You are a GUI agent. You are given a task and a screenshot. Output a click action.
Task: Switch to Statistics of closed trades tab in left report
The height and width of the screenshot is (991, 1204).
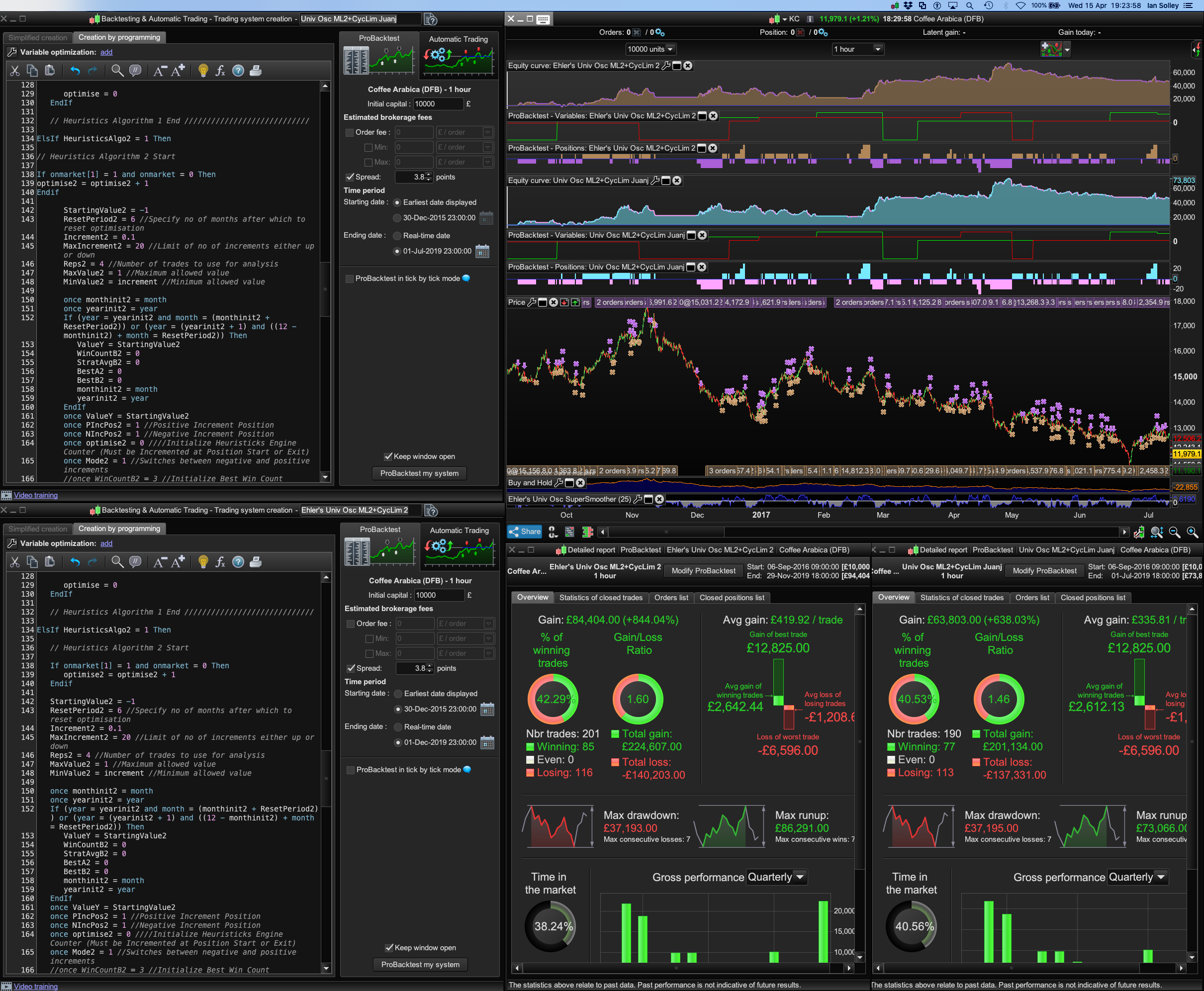pos(601,598)
